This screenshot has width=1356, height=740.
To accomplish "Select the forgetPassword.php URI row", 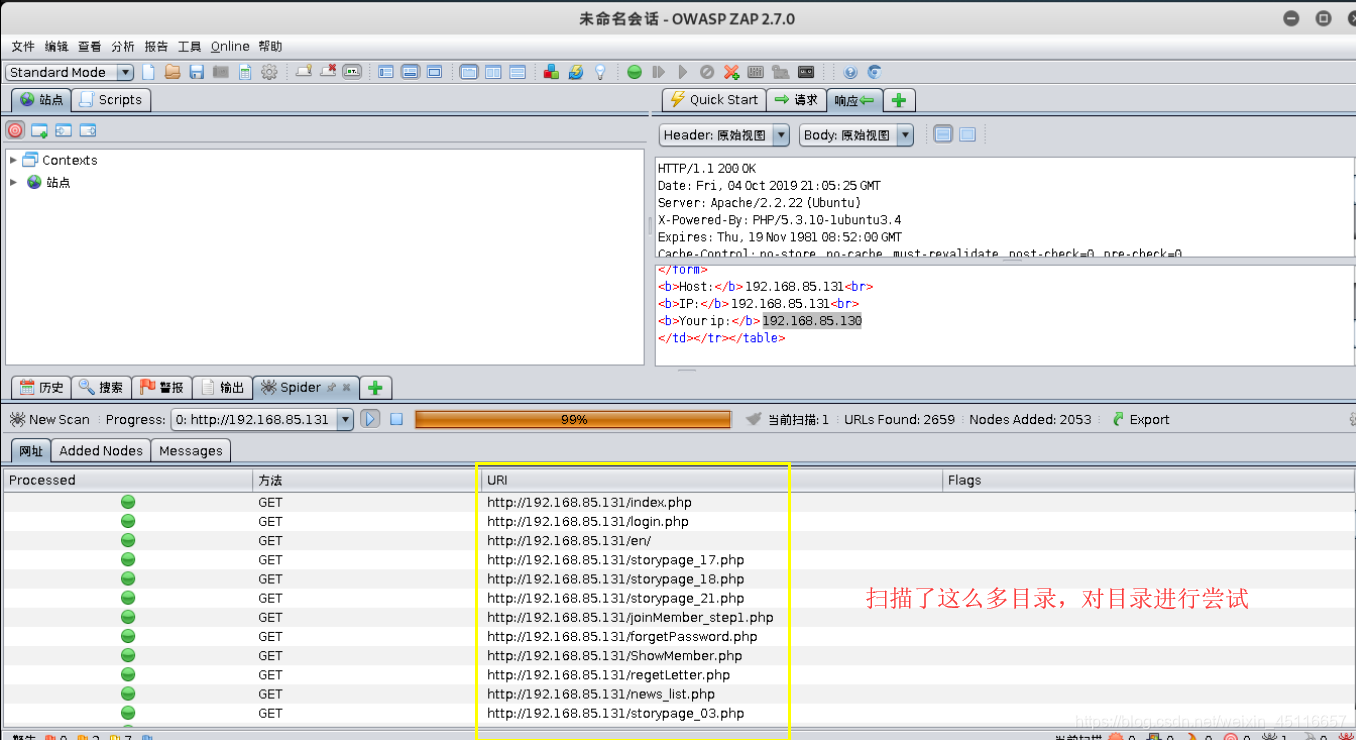I will pyautogui.click(x=678, y=636).
